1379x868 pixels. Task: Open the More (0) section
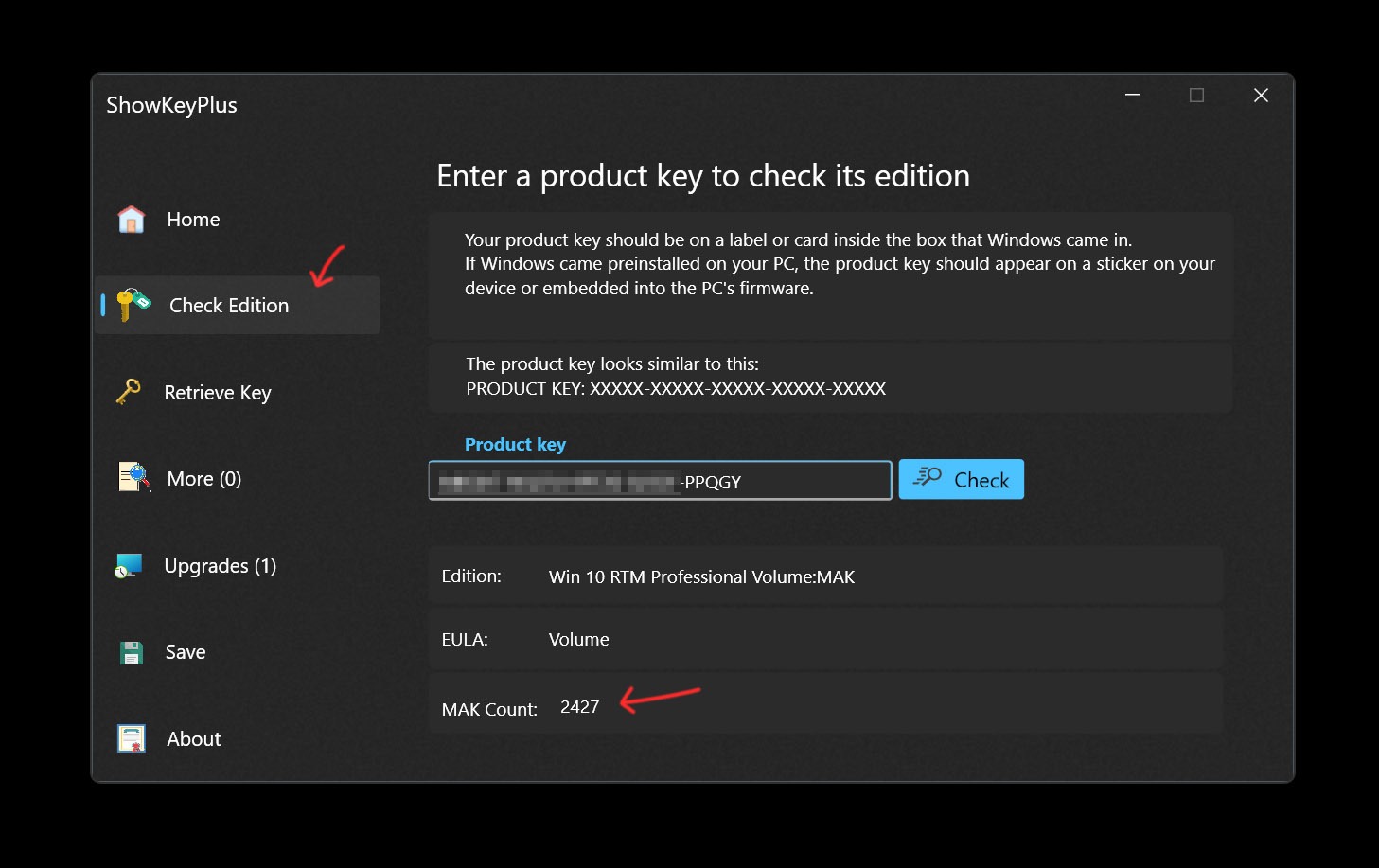tap(204, 479)
